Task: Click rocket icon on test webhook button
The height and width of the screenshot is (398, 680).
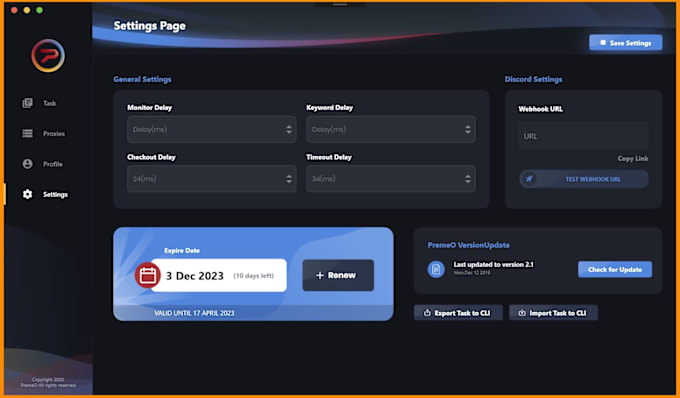Action: [529, 179]
